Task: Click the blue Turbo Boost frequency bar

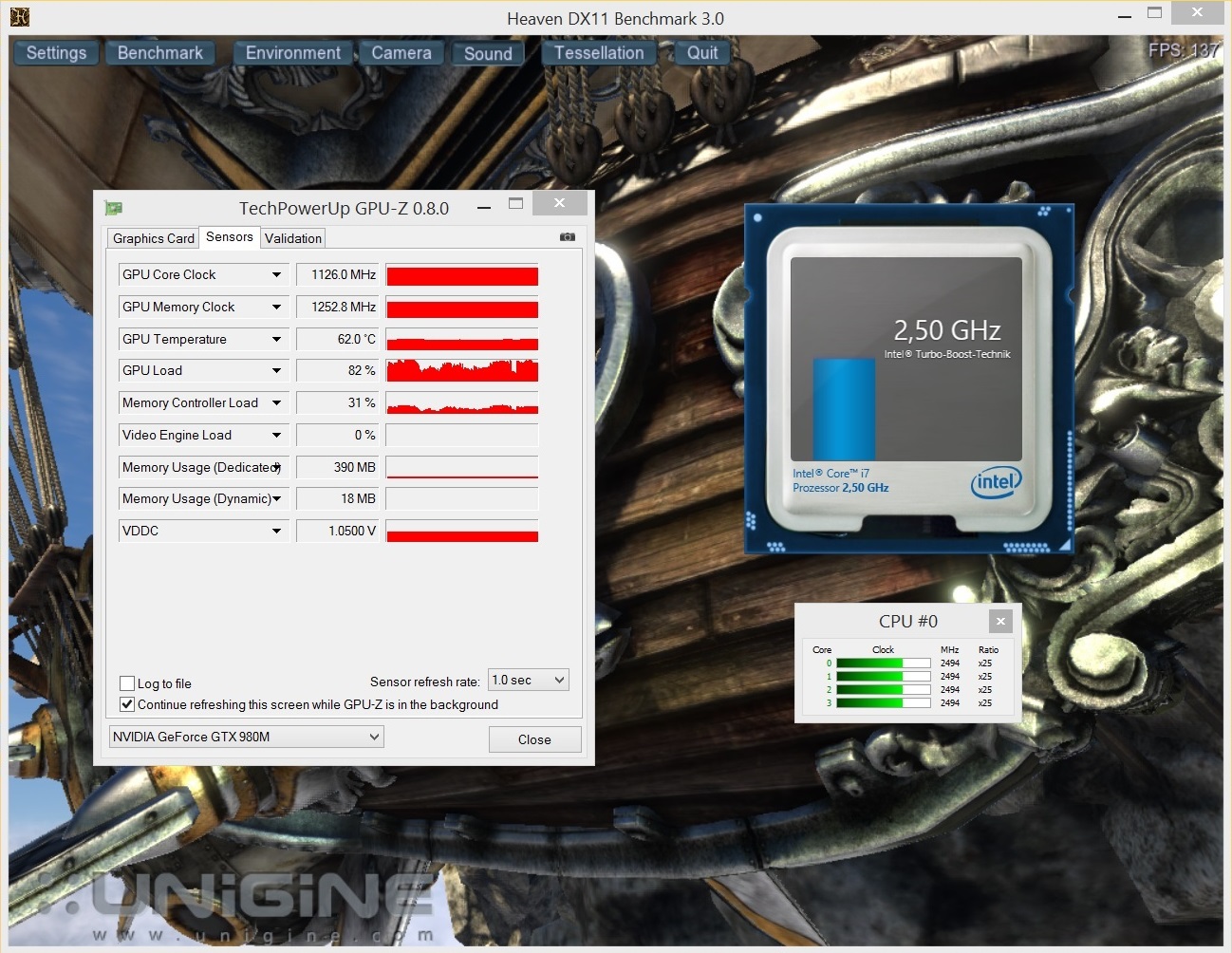Action: (844, 409)
